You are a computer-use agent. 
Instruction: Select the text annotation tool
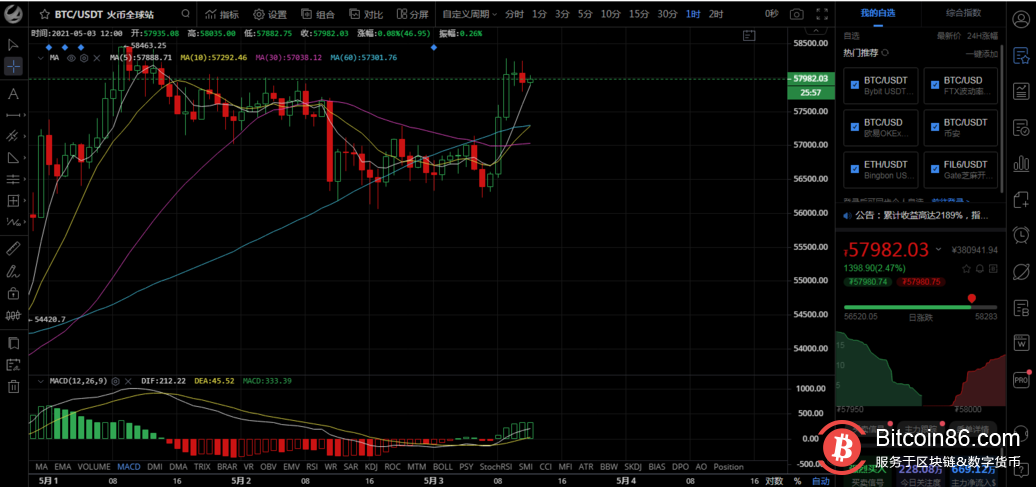click(13, 94)
